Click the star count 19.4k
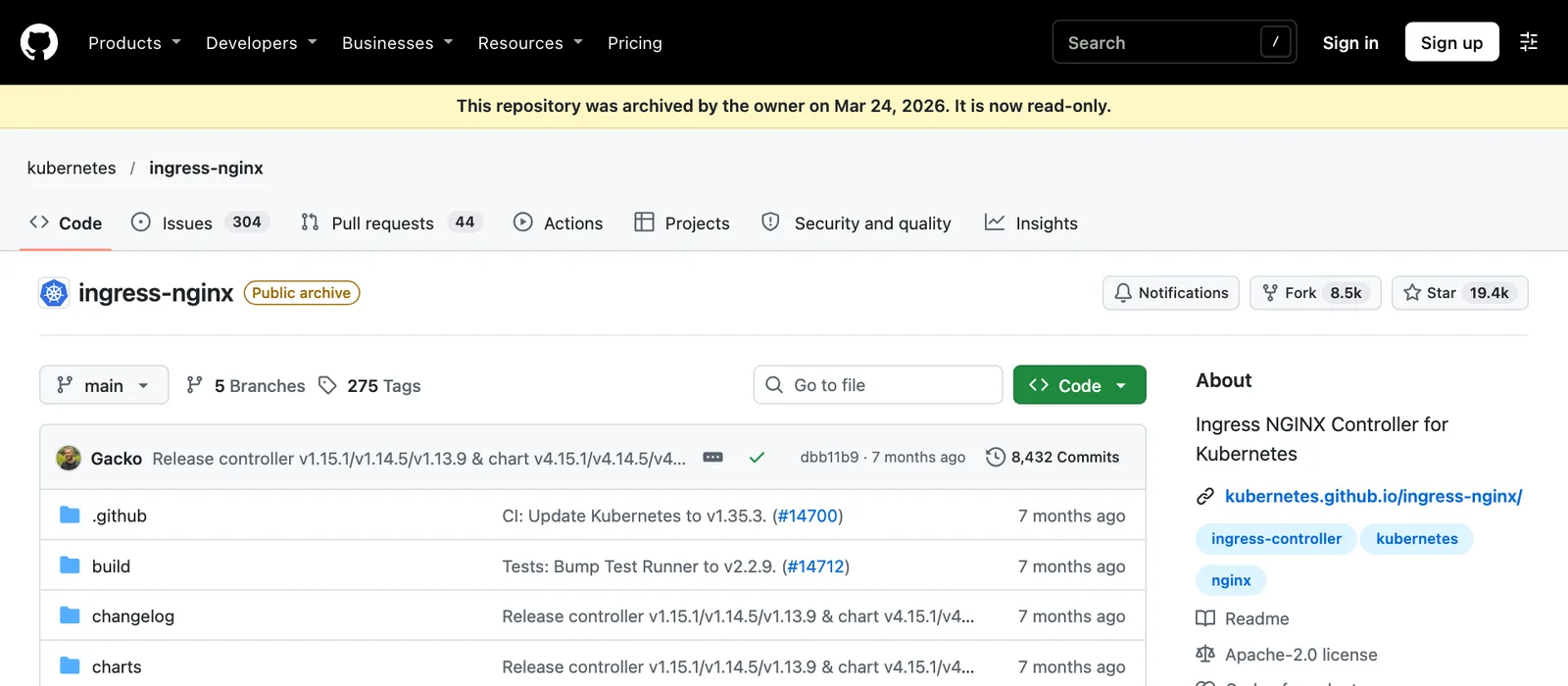The width and height of the screenshot is (1568, 686). (1489, 293)
